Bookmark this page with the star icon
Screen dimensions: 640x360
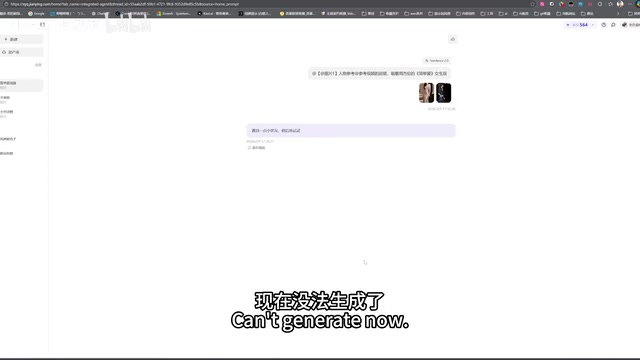(x=532, y=4)
